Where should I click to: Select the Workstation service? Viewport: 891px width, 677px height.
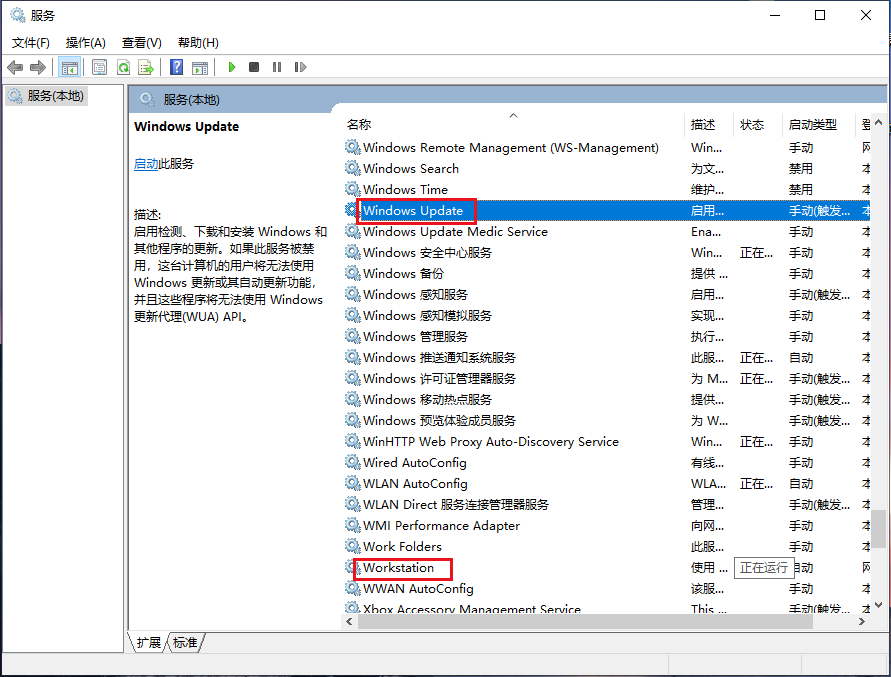click(606, 568)
